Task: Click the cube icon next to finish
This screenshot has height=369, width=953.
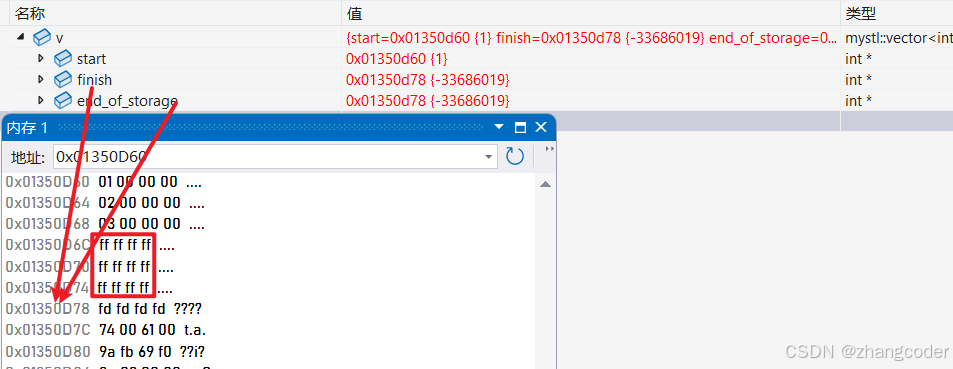Action: pos(63,79)
